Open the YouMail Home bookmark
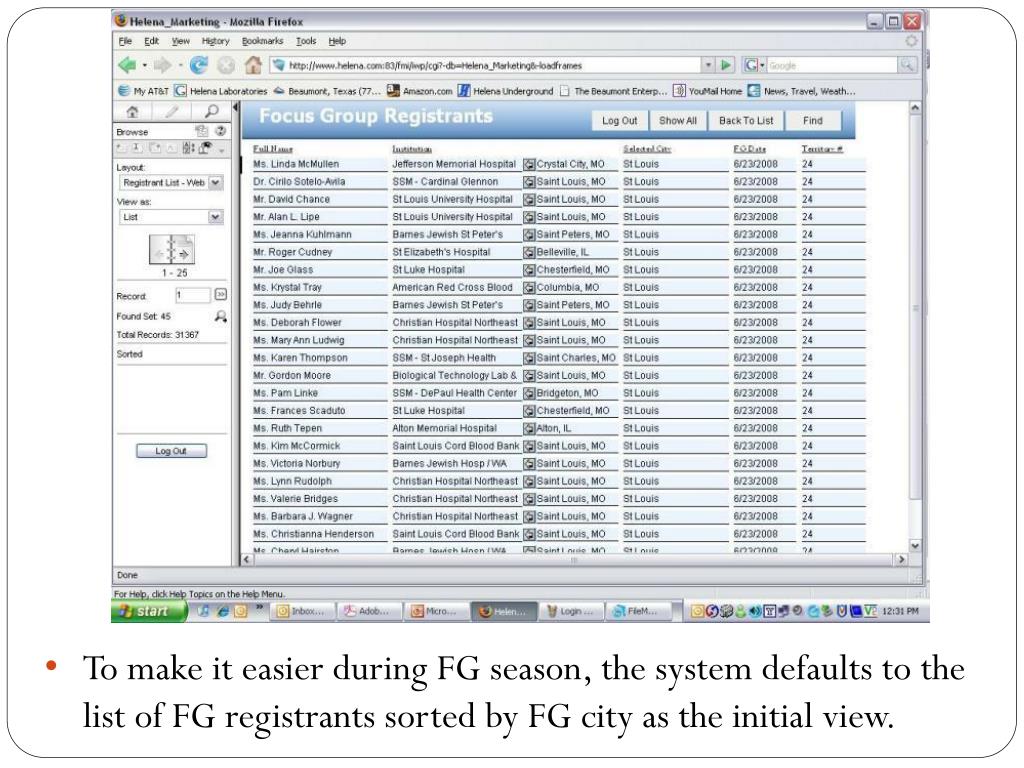 click(708, 91)
